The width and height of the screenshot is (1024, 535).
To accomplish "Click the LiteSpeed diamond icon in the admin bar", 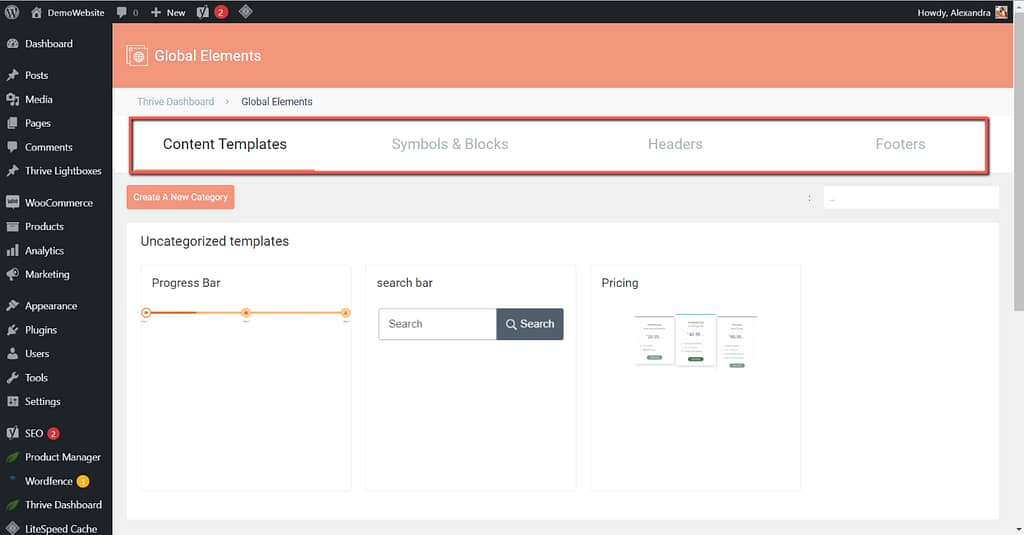I will click(x=246, y=11).
